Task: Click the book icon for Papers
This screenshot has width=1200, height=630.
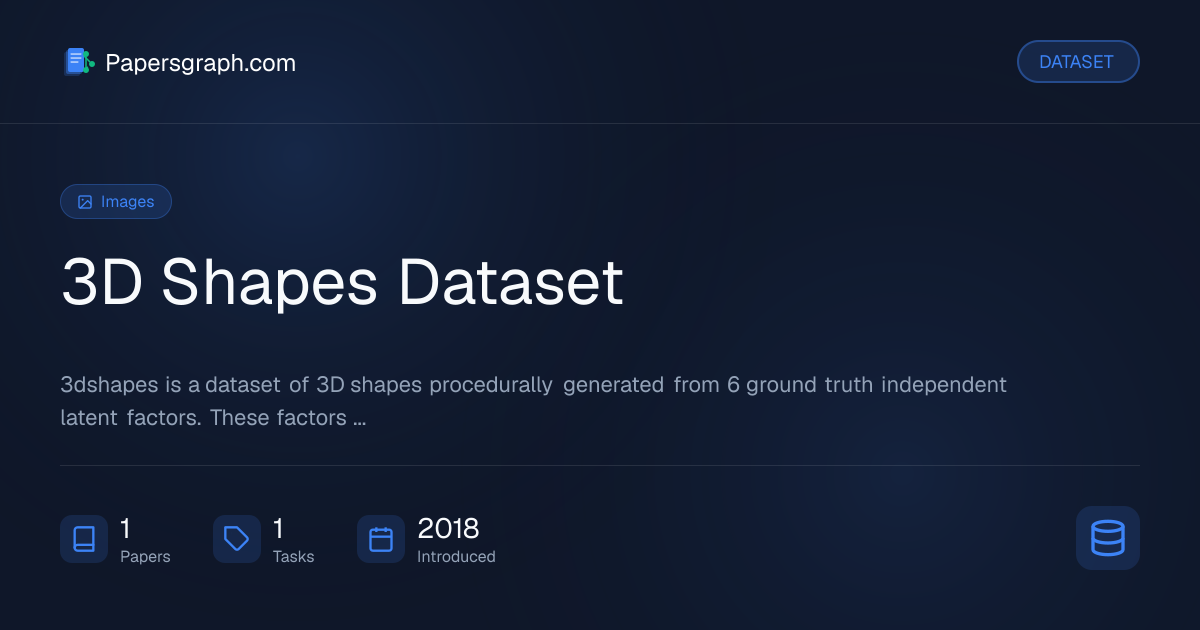Action: pos(84,539)
